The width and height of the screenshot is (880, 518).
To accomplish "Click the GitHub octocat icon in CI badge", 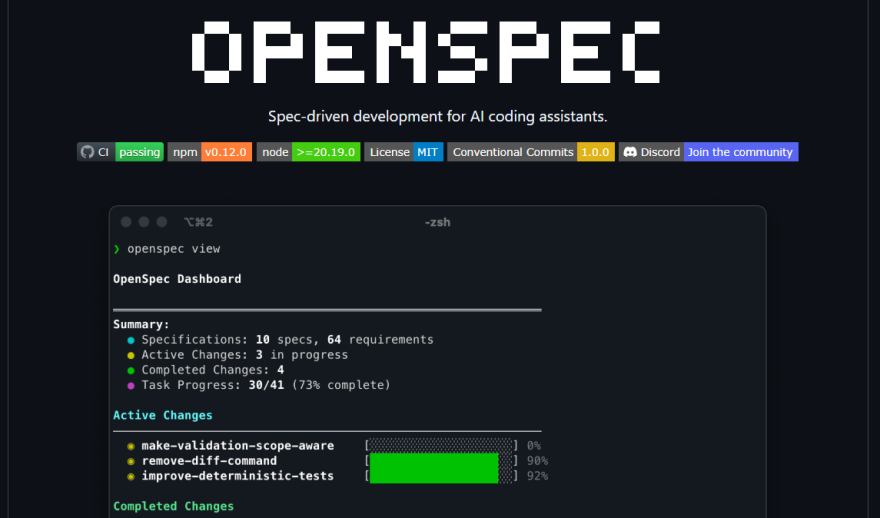I will coord(87,152).
